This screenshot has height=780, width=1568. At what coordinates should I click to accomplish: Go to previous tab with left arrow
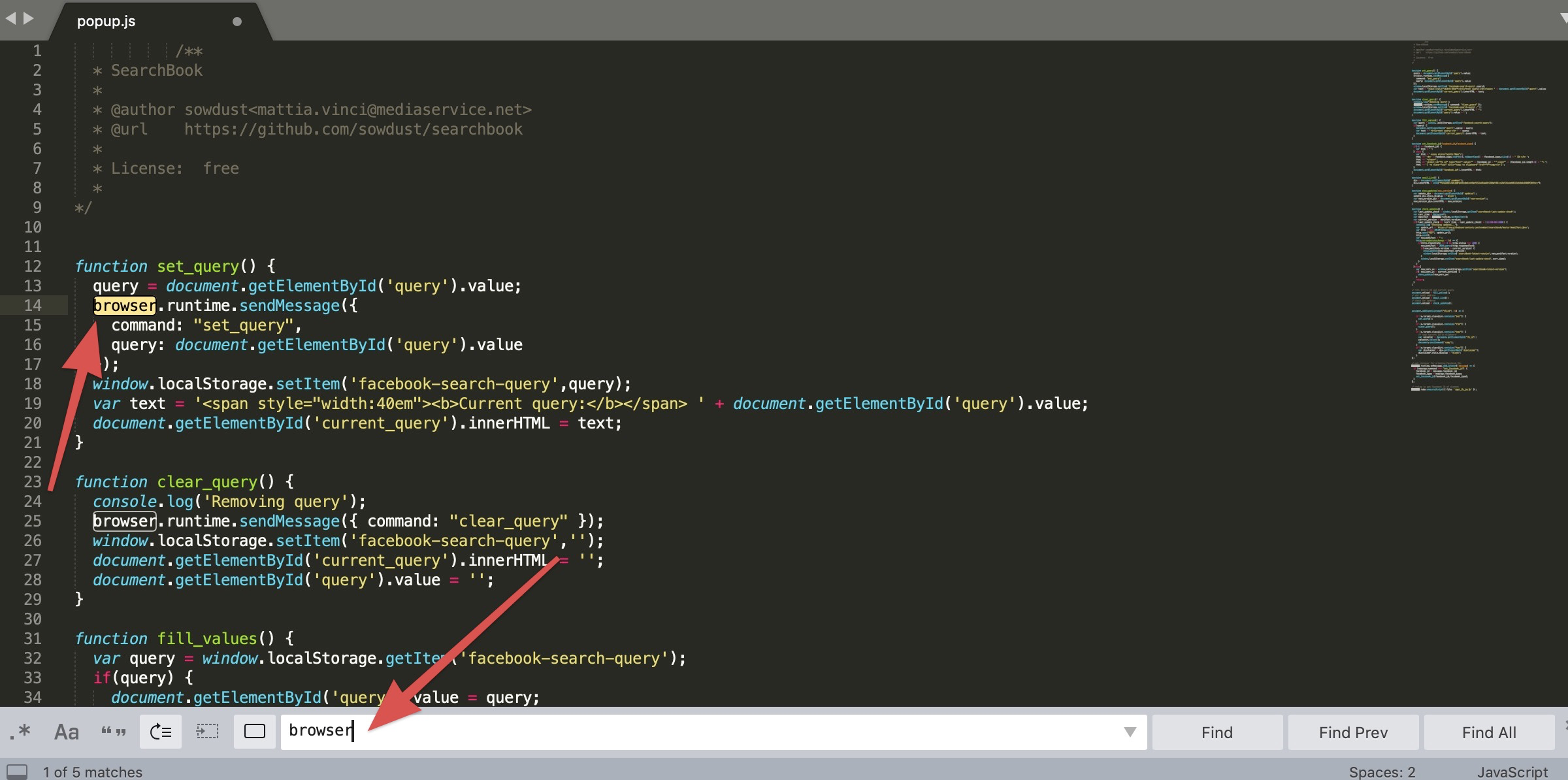coord(10,18)
